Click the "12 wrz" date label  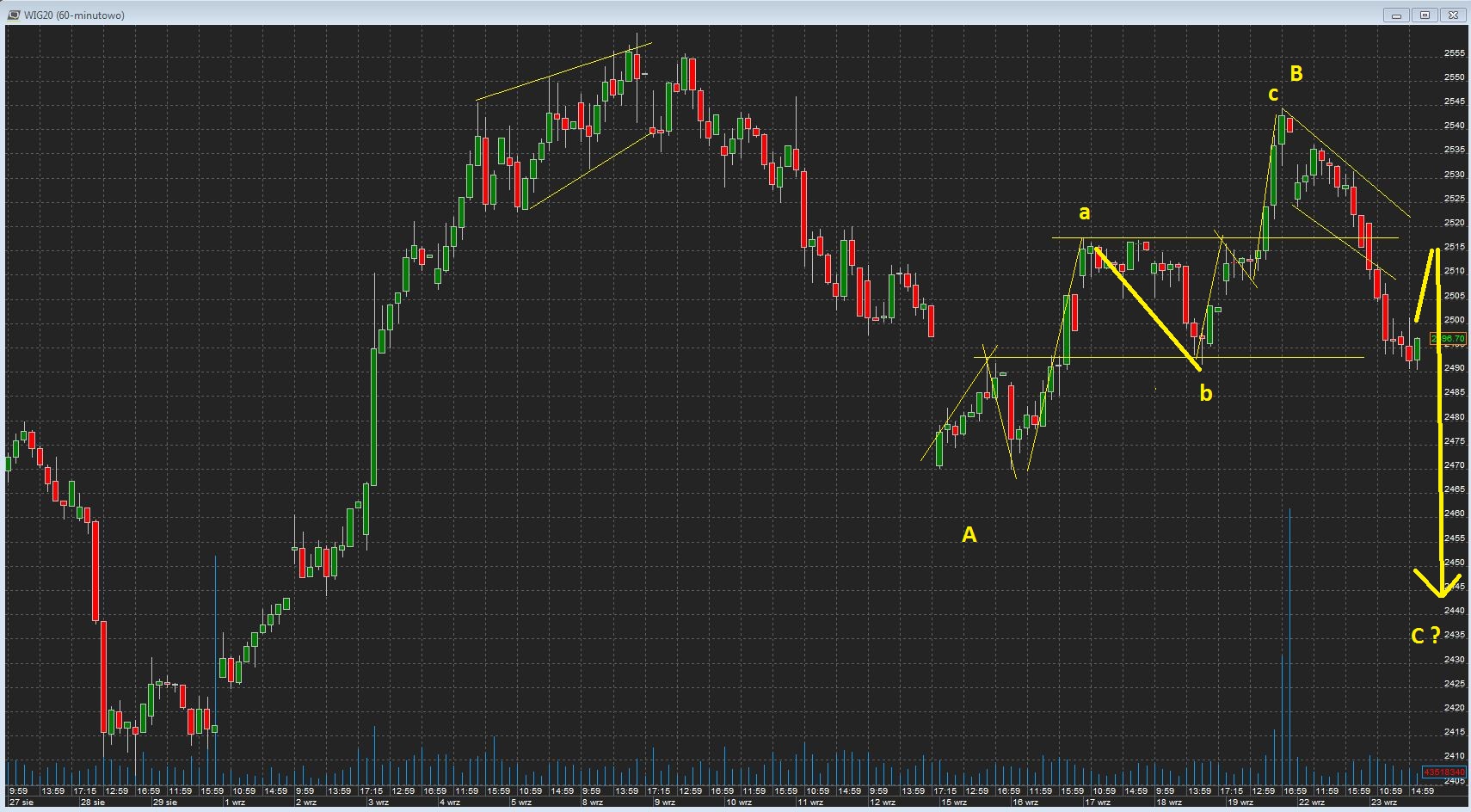[883, 803]
